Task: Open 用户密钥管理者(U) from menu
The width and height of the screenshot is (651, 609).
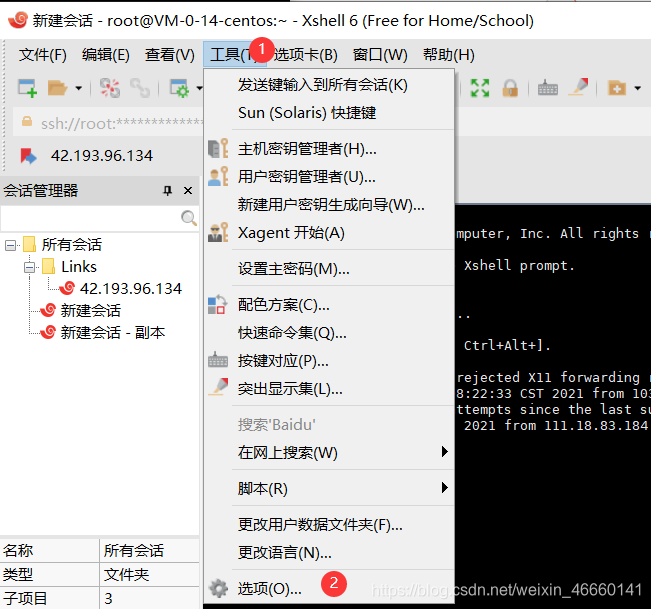Action: tap(329, 177)
